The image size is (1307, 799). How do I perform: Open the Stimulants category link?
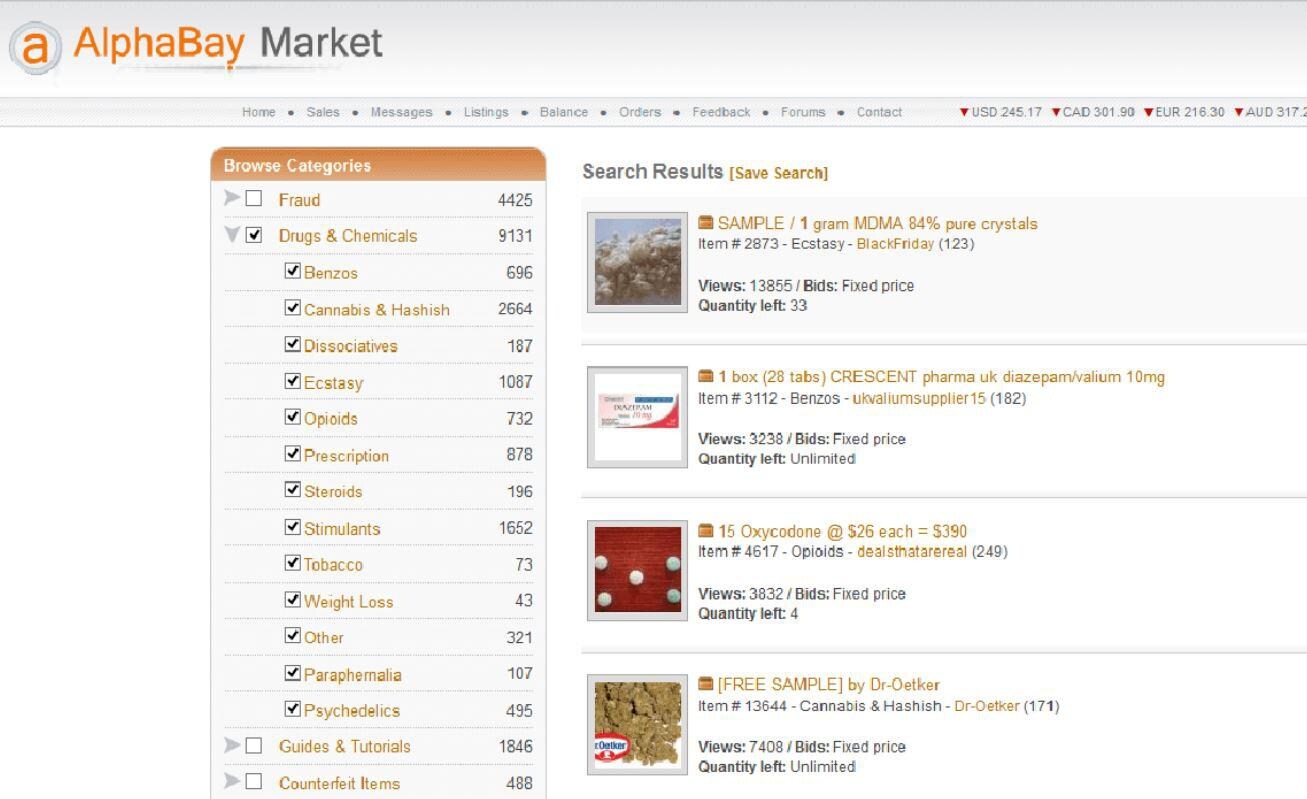click(342, 528)
